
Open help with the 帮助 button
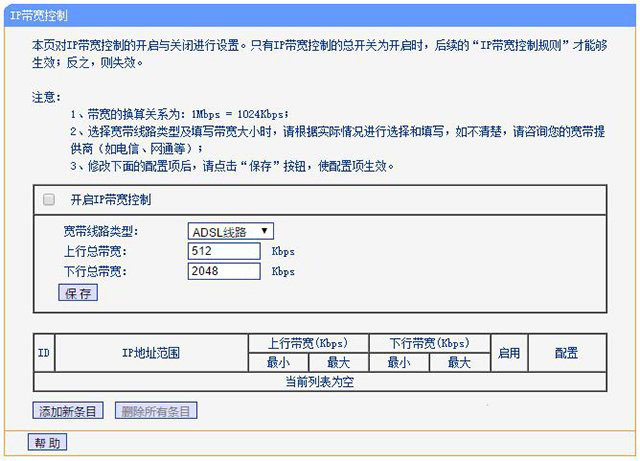click(x=47, y=442)
